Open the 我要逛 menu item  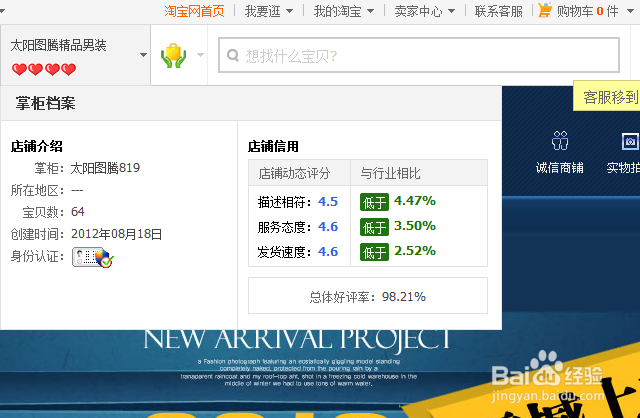[x=262, y=11]
